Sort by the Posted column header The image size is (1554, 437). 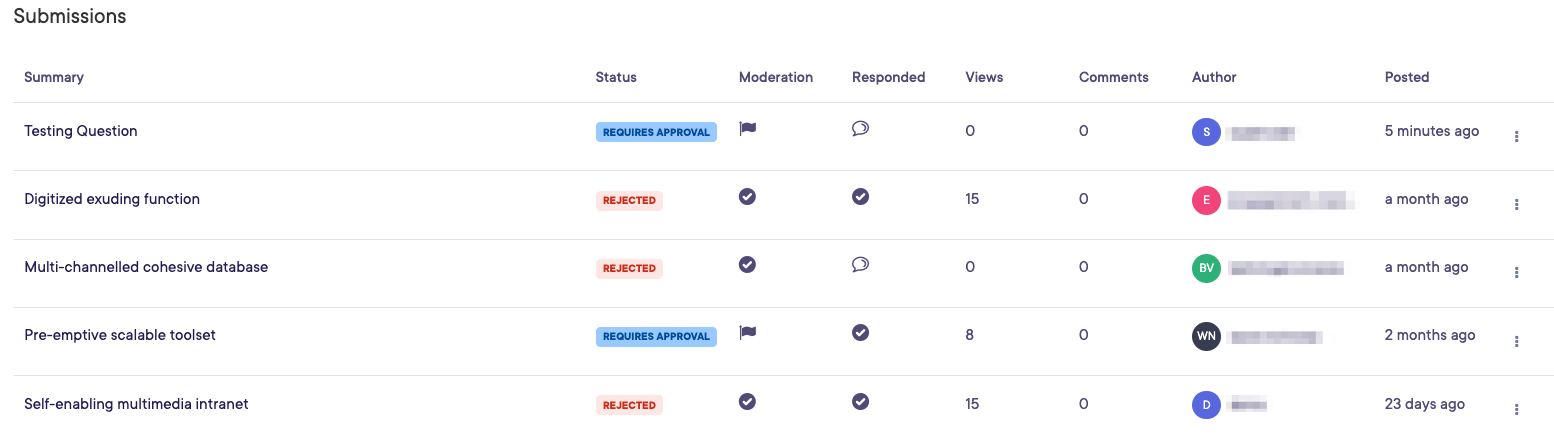coord(1406,77)
